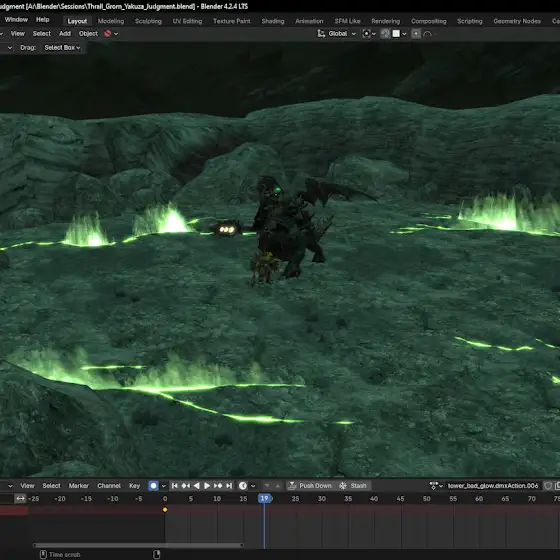Open the 3D viewport Add menu
The image size is (560, 560).
coord(65,34)
